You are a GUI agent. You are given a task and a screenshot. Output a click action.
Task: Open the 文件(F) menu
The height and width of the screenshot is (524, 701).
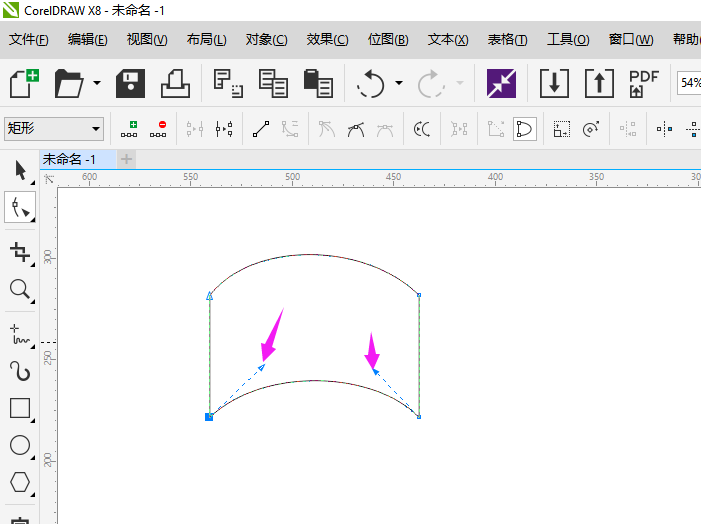[x=29, y=40]
